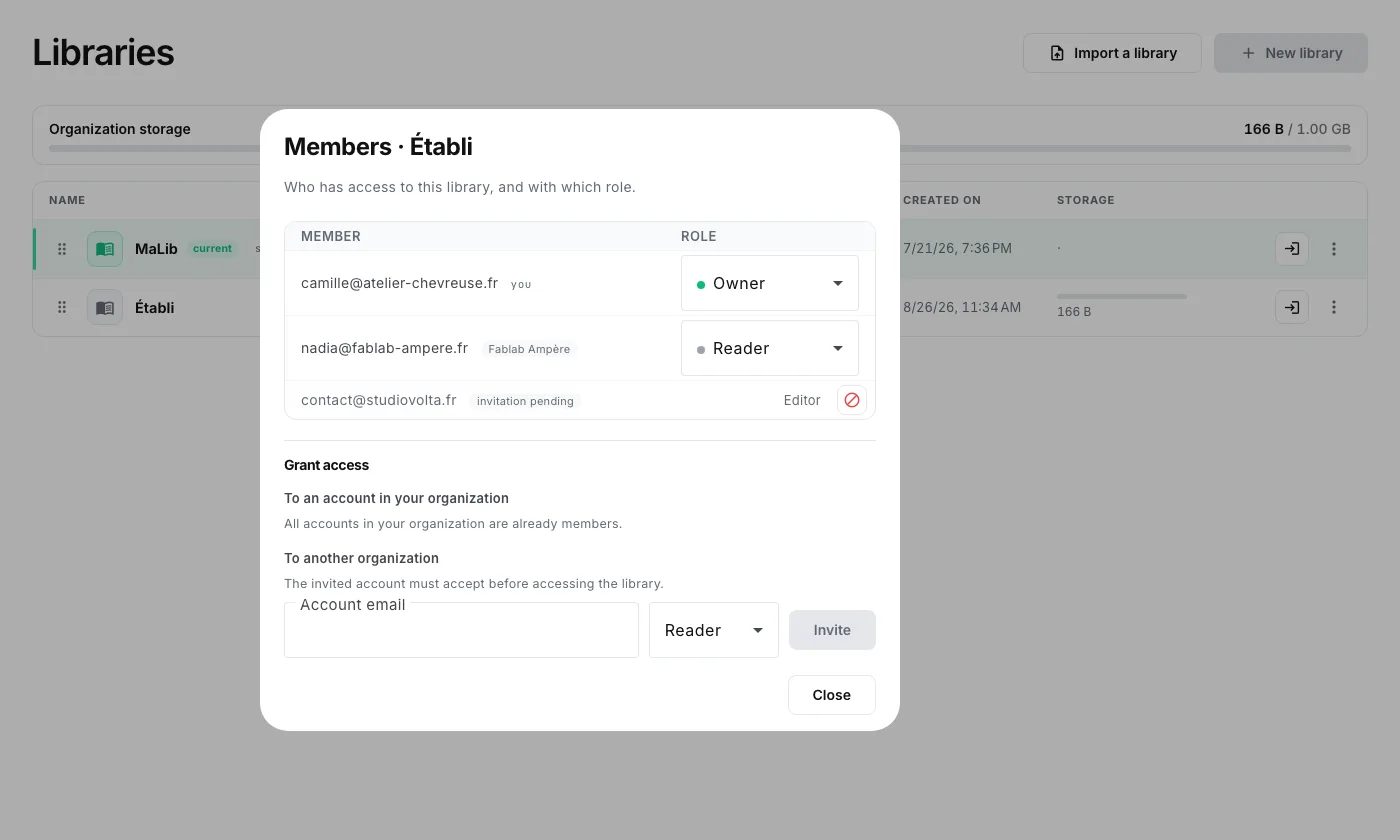
Task: Click the STORAGE column header
Action: (1085, 200)
